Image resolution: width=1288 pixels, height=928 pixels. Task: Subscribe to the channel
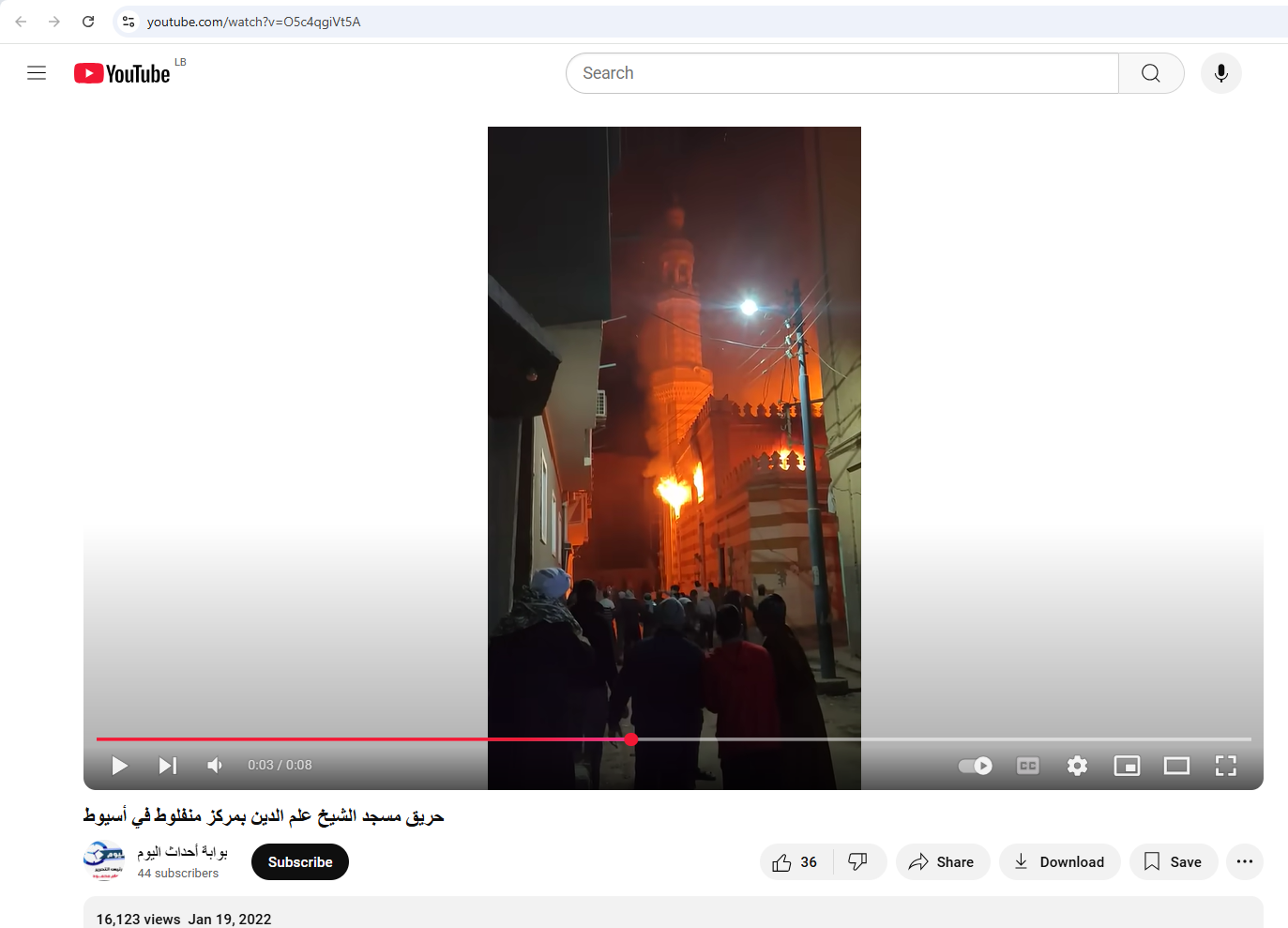[x=300, y=861]
